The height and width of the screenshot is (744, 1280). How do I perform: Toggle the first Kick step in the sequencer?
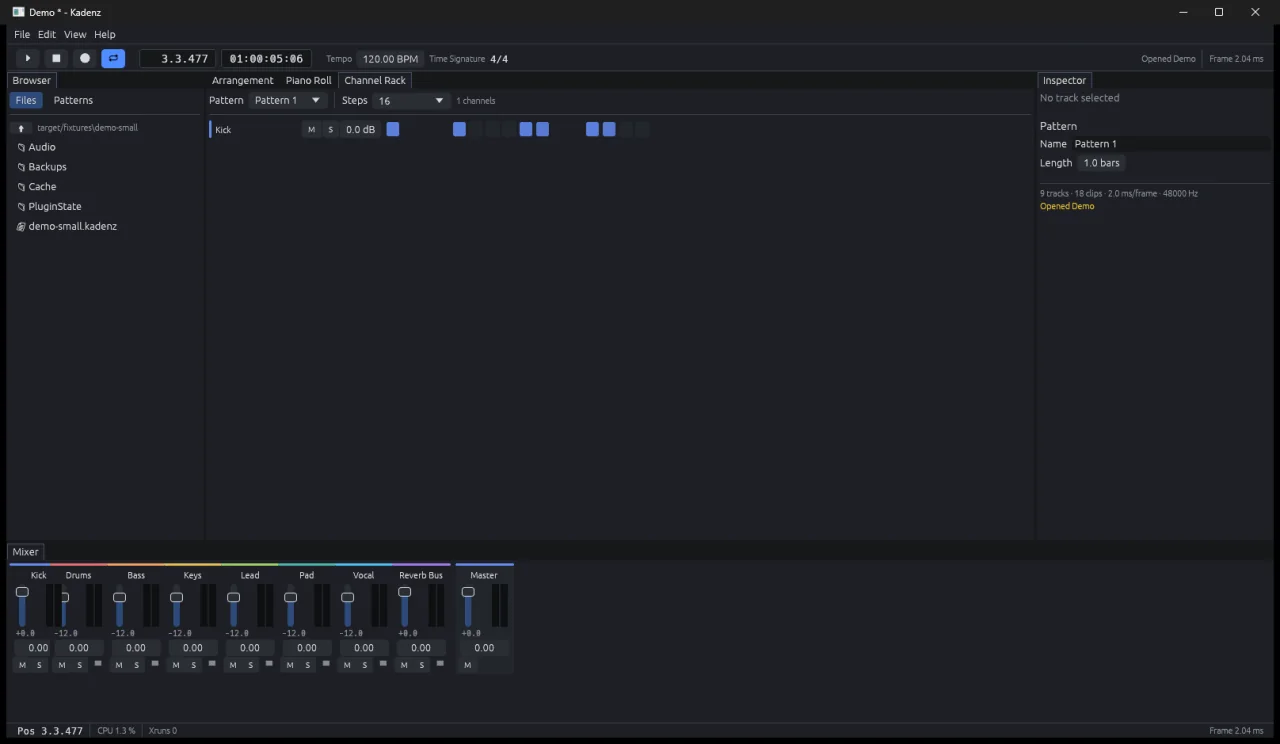pyautogui.click(x=393, y=129)
